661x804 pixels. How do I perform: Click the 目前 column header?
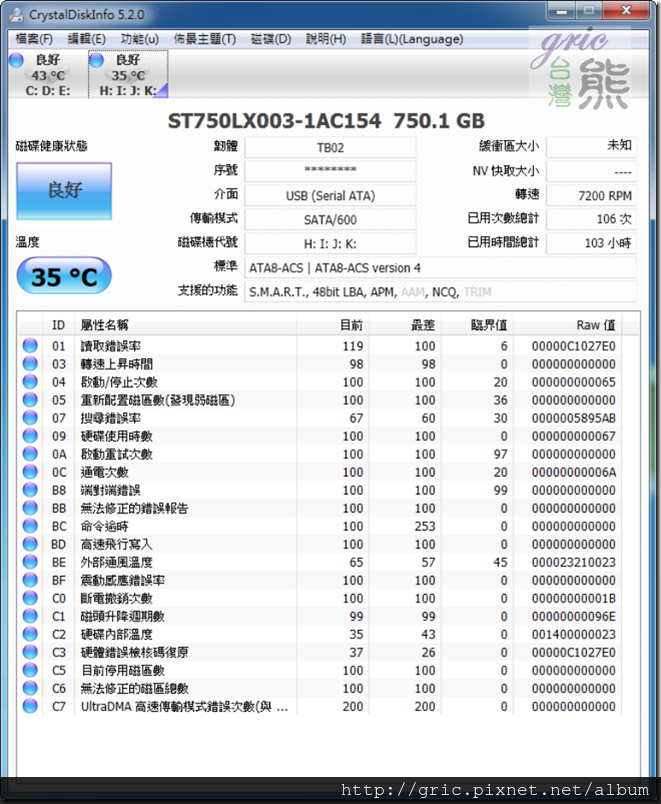click(x=333, y=325)
